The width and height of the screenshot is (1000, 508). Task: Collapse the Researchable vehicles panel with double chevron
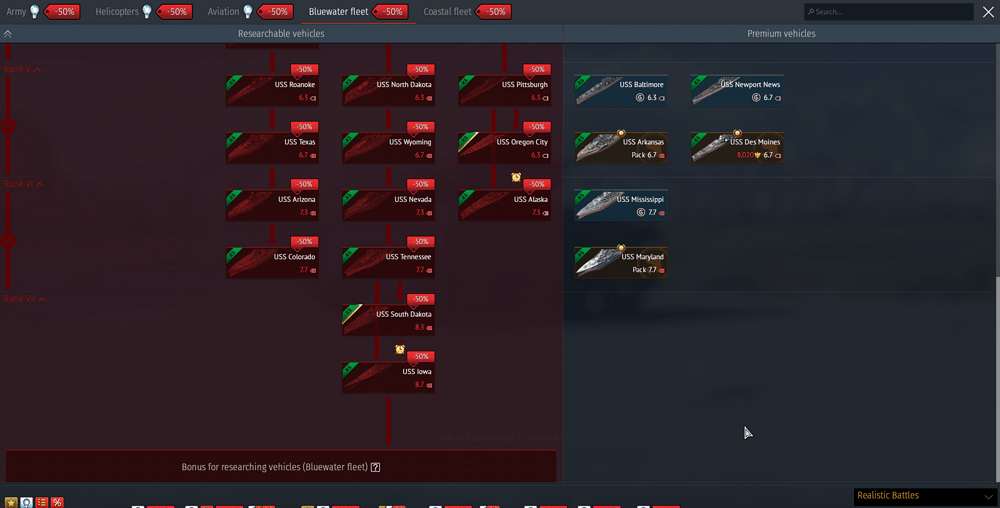tap(8, 34)
